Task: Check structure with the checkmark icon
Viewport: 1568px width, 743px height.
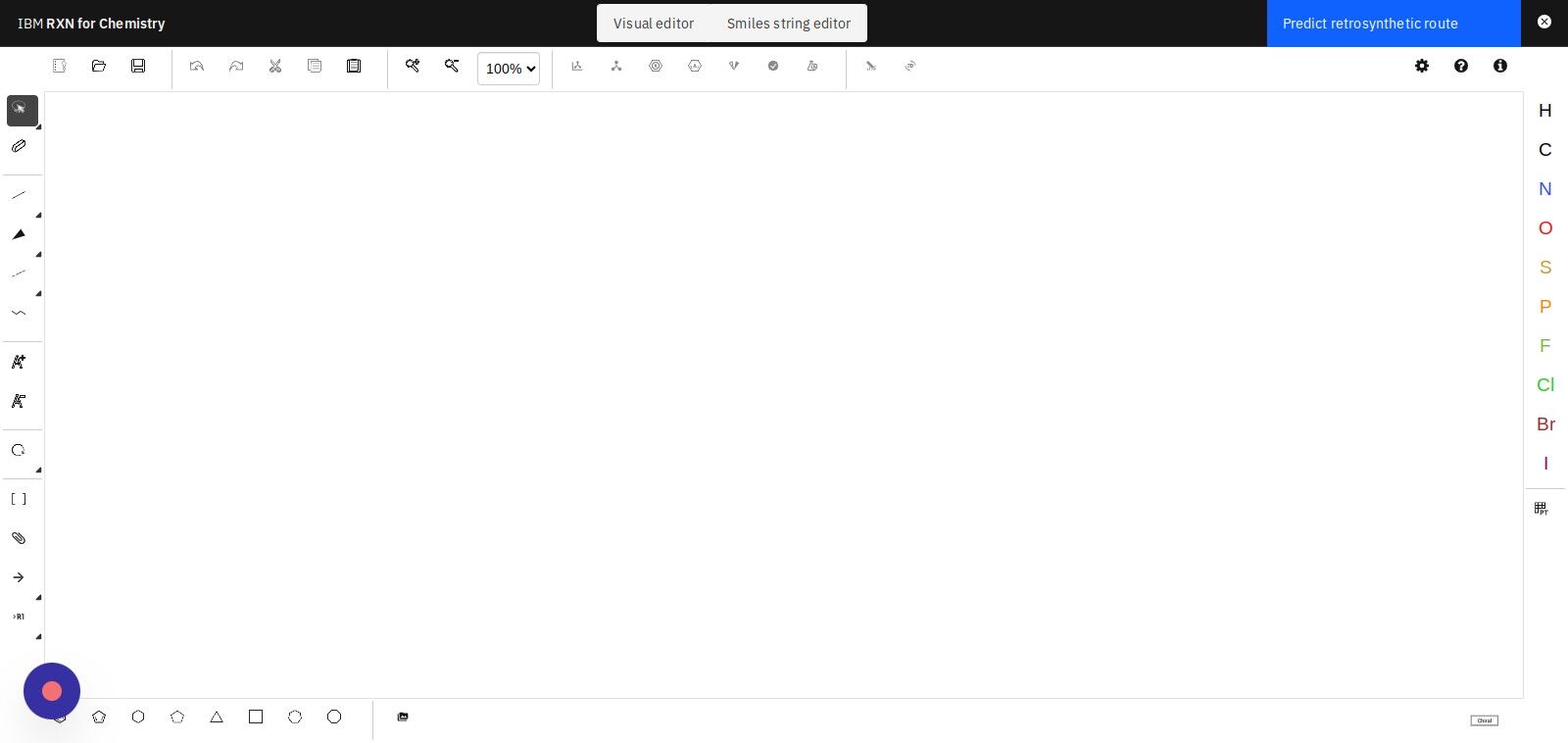Action: (773, 66)
